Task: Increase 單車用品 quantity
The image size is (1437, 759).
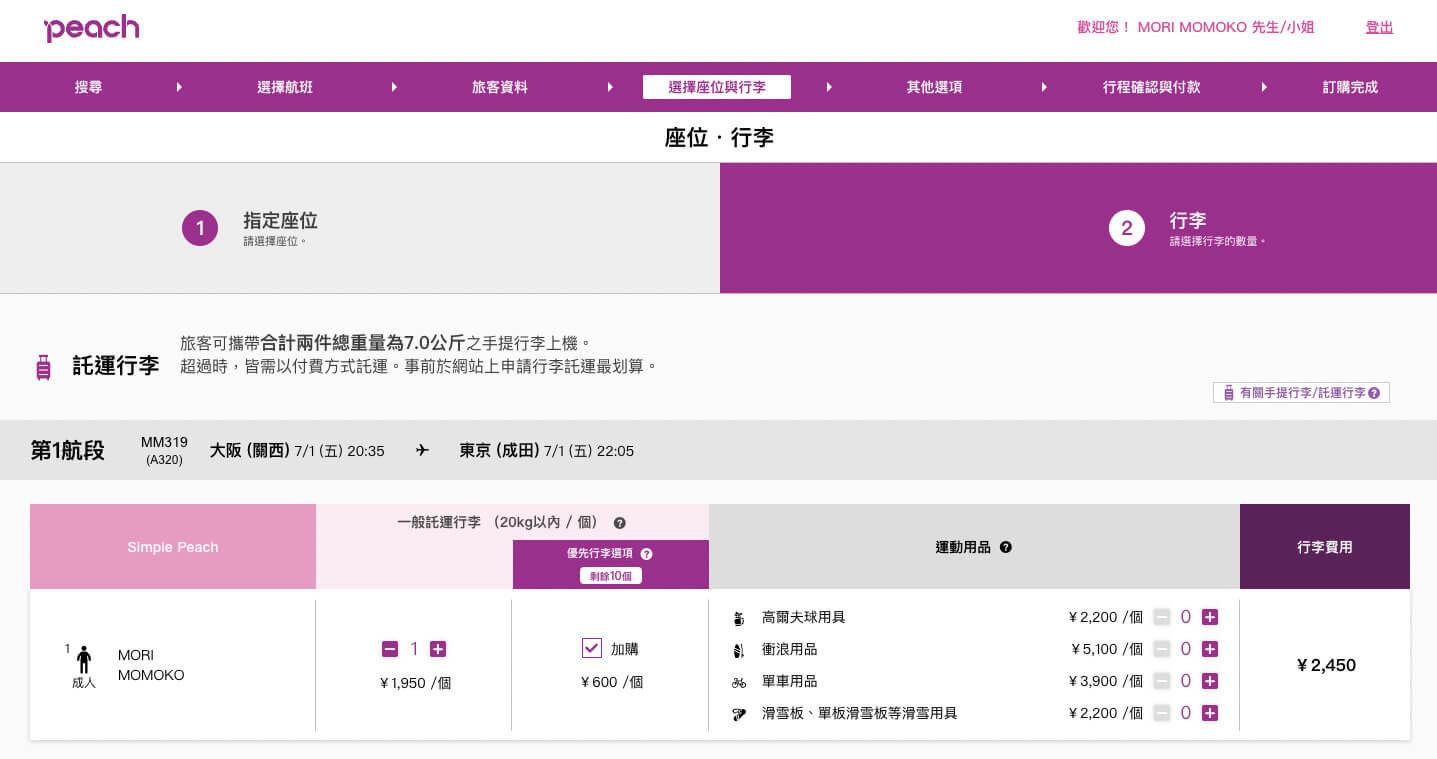Action: pos(1210,681)
